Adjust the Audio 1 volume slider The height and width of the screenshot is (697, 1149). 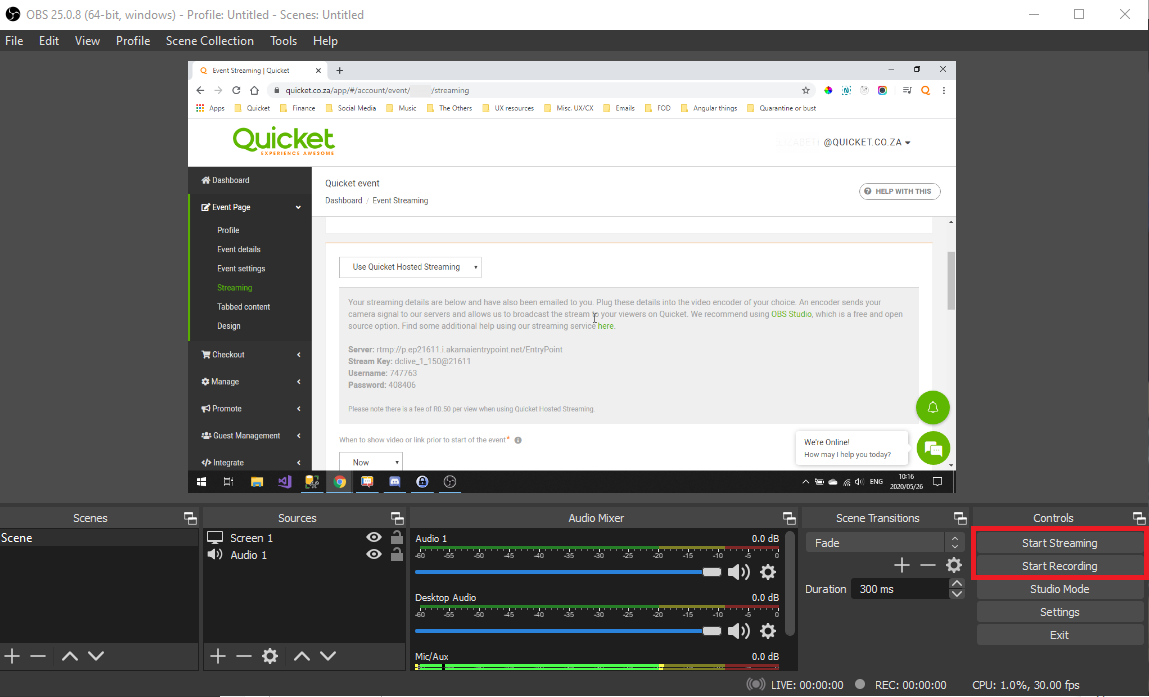point(712,572)
